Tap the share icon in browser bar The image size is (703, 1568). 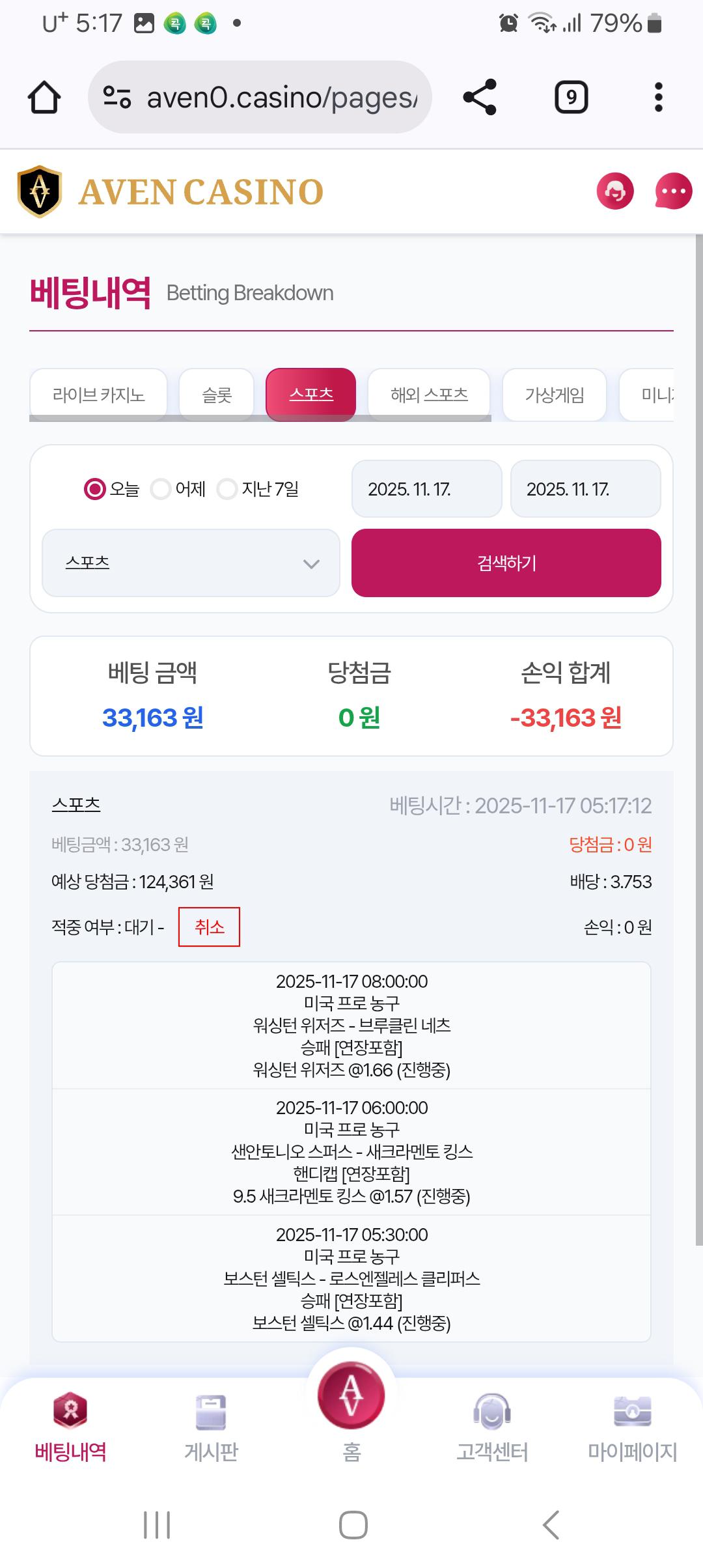coord(480,98)
